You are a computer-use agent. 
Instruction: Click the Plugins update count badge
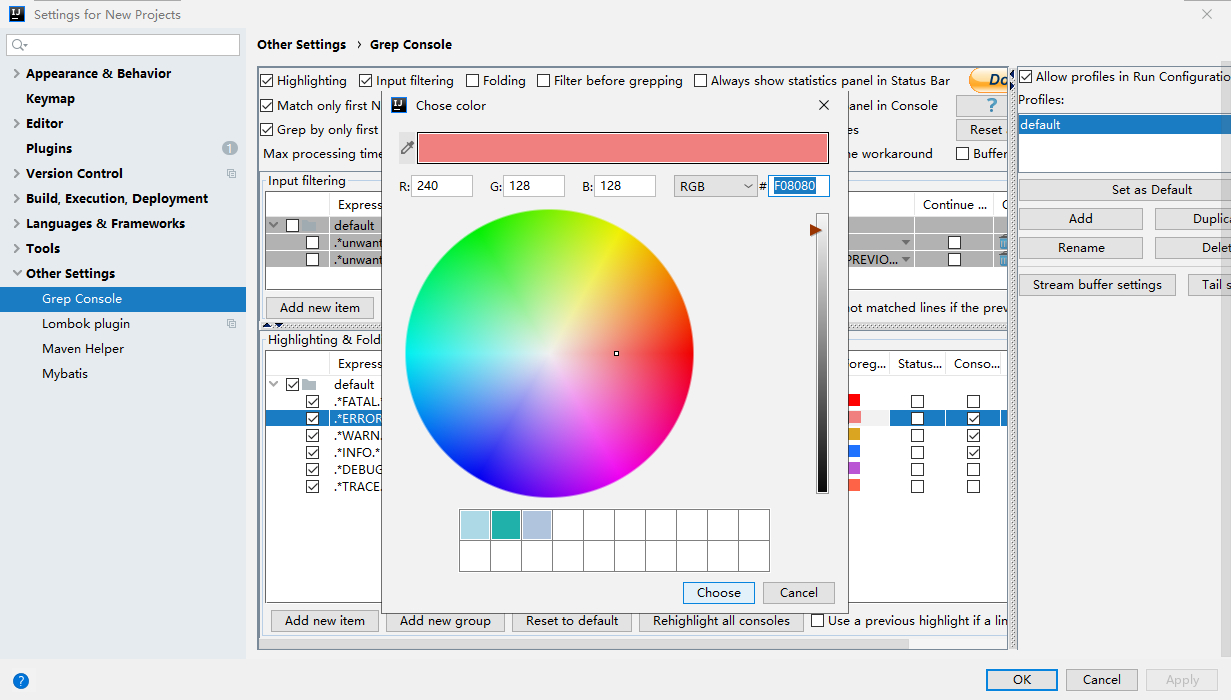tap(229, 148)
